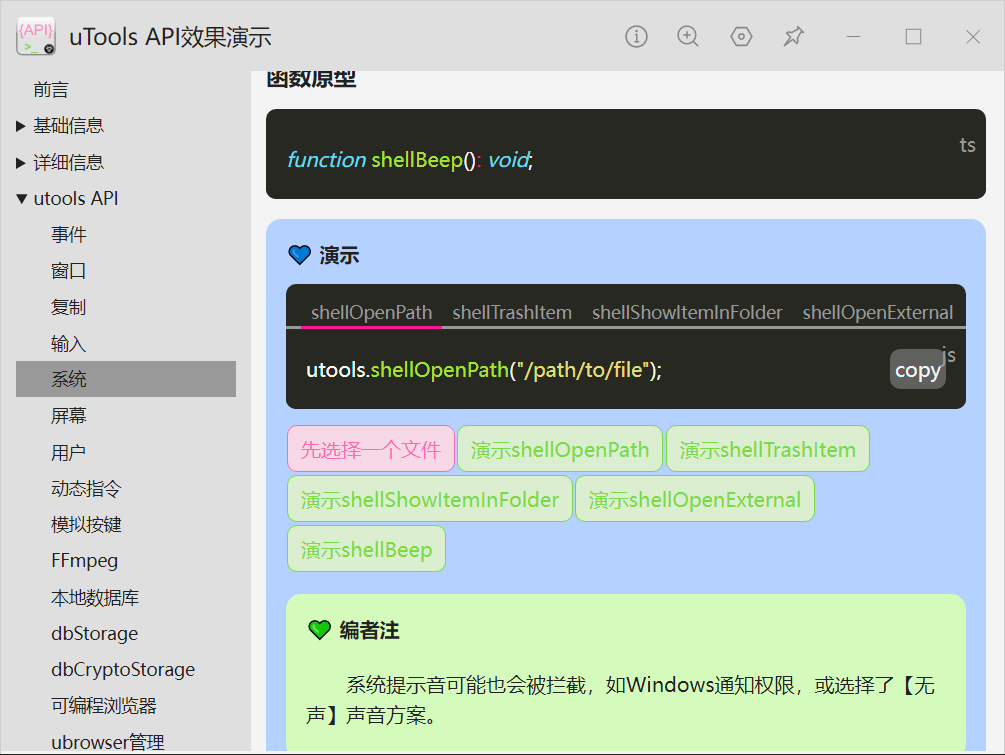Image resolution: width=1005 pixels, height=755 pixels.
Task: Select dbStorage in the sidebar
Action: pyautogui.click(x=94, y=633)
